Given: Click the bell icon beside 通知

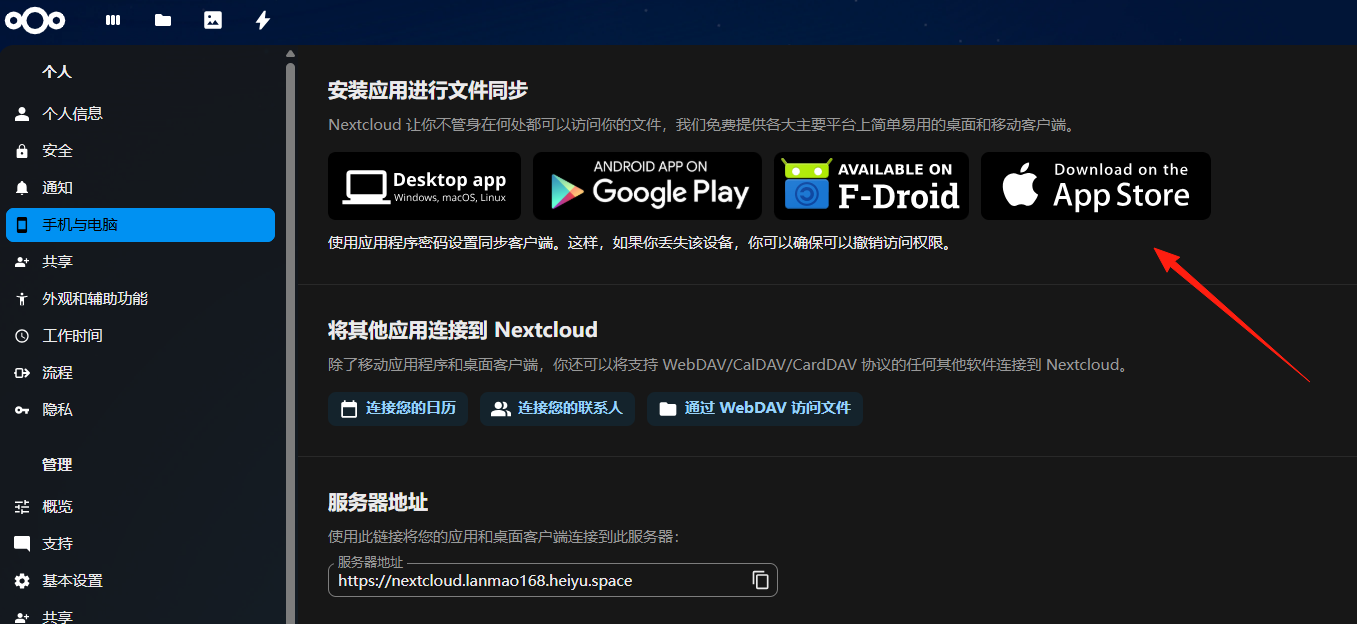Looking at the screenshot, I should pos(22,188).
